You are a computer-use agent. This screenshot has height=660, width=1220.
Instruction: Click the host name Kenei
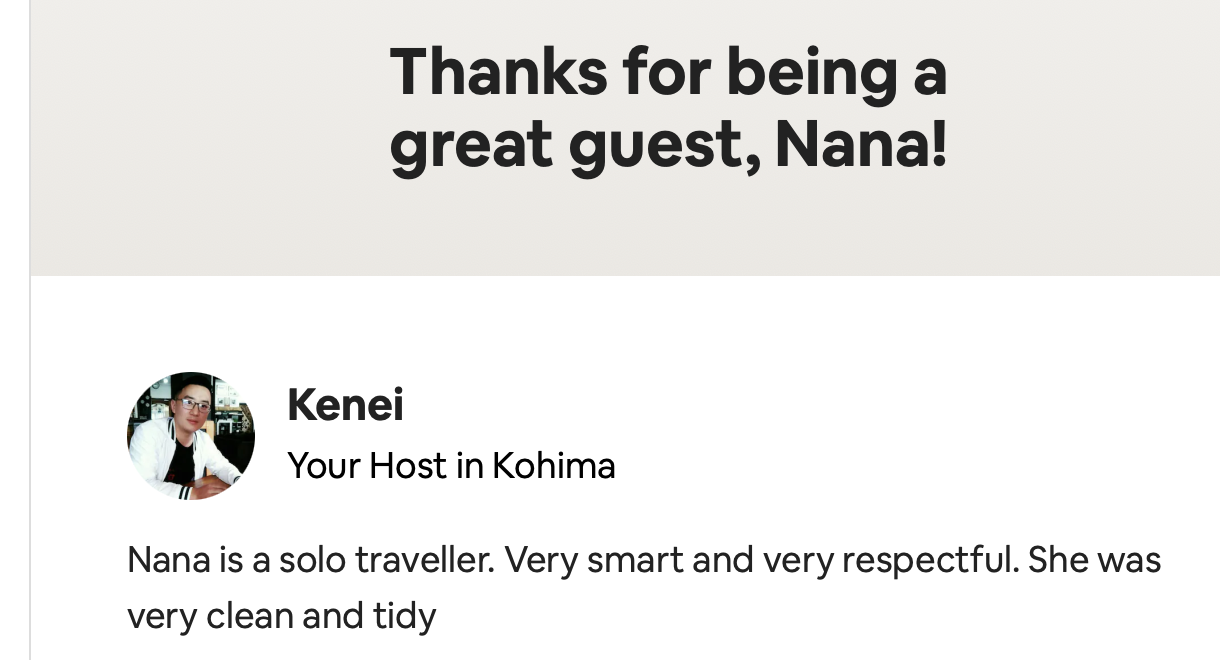click(345, 405)
